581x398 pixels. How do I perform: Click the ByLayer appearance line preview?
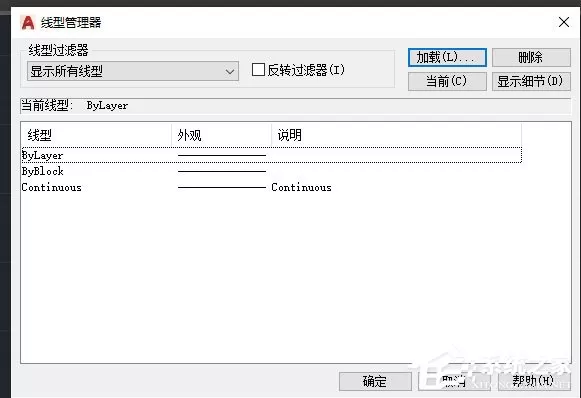click(x=222, y=155)
